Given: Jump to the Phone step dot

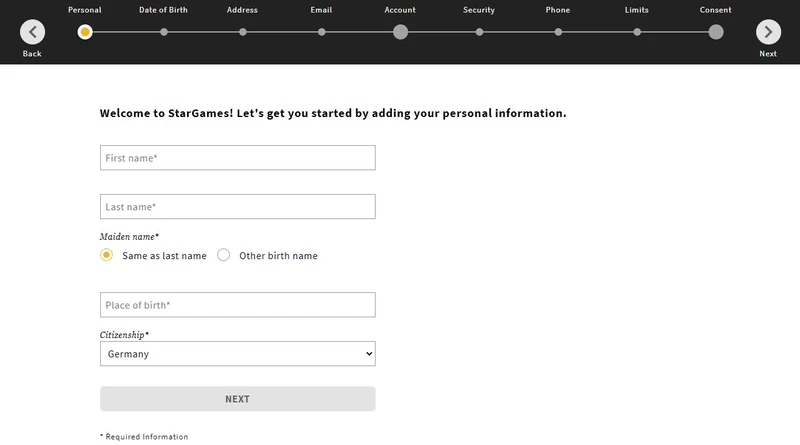Looking at the screenshot, I should pyautogui.click(x=558, y=32).
